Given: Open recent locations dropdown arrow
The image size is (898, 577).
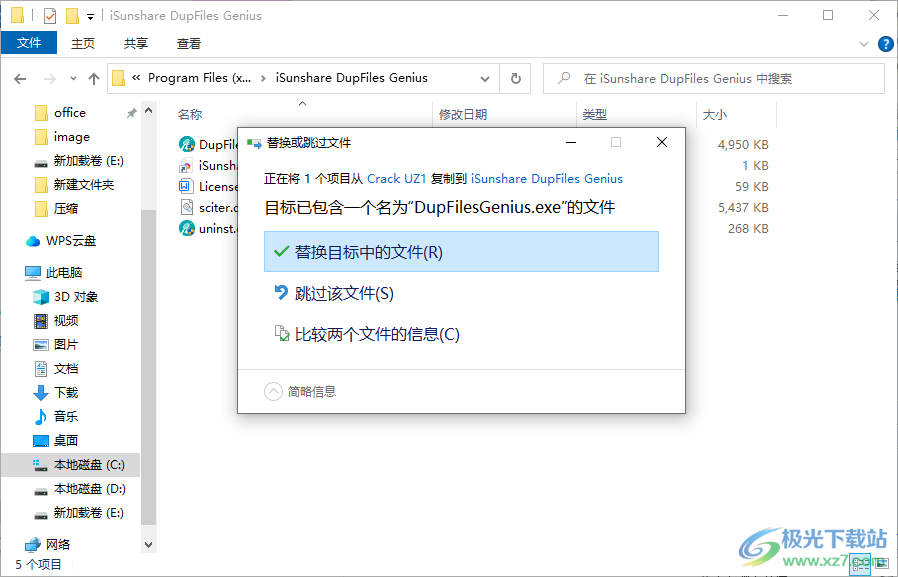Looking at the screenshot, I should point(73,79).
